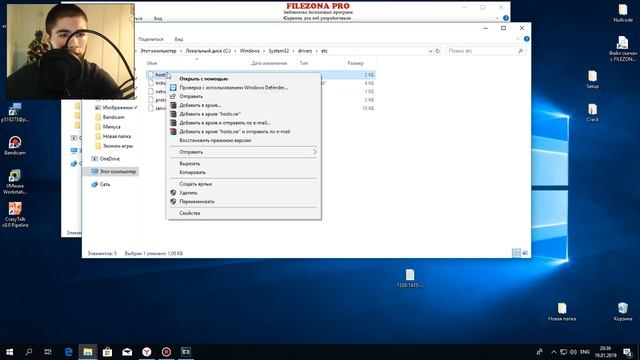
Task: Show hidden tray icons chevron
Action: [x=553, y=351]
